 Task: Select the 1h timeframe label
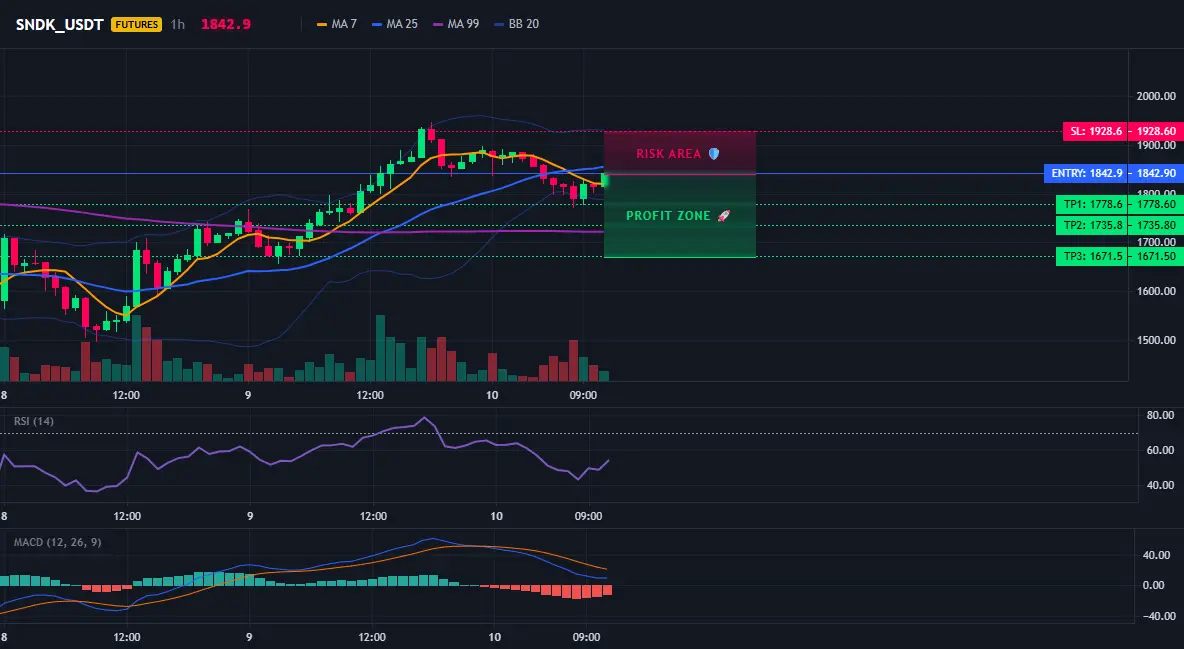177,24
